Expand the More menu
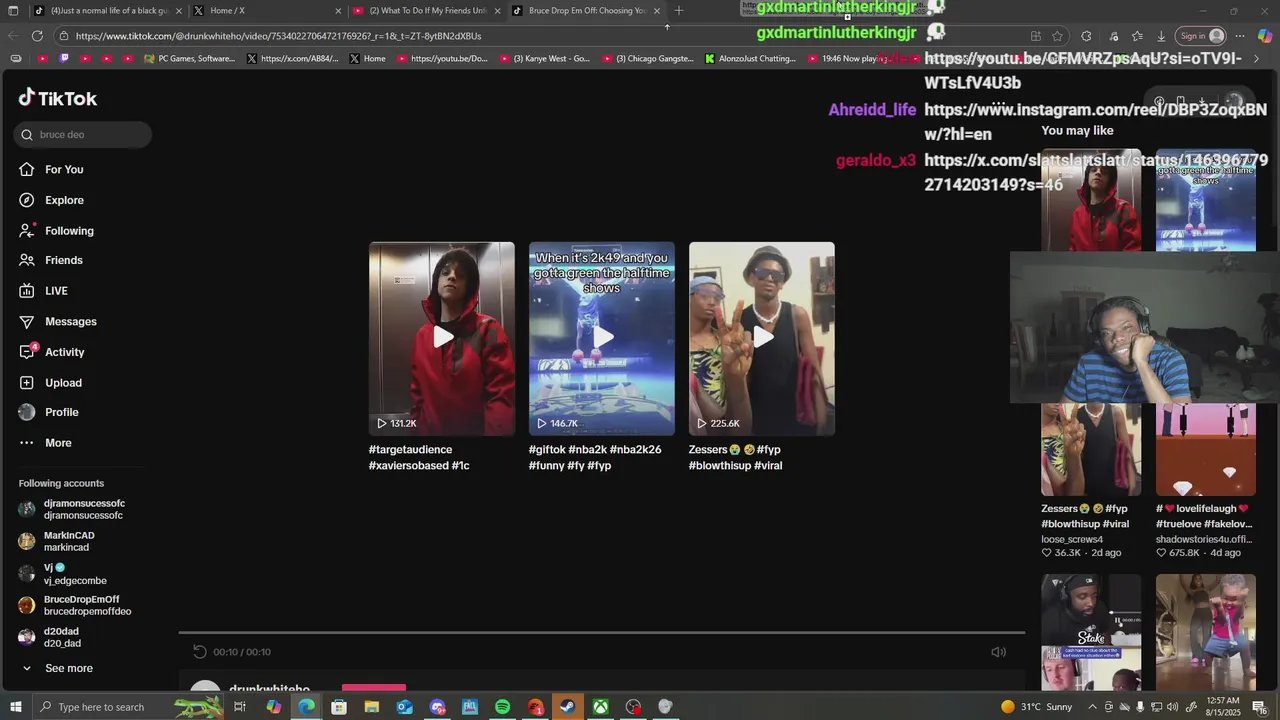The height and width of the screenshot is (720, 1280). point(58,443)
